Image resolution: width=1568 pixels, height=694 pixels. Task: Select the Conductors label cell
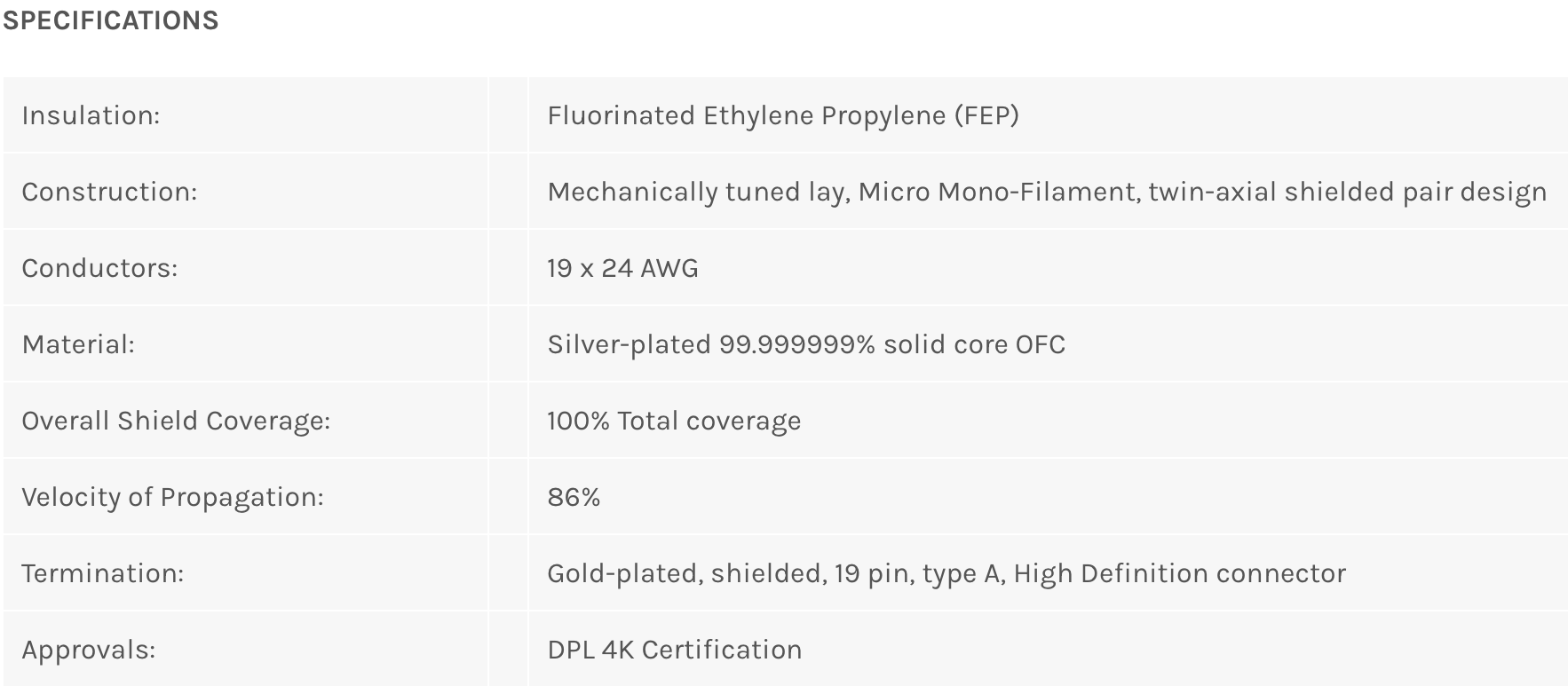click(x=99, y=268)
